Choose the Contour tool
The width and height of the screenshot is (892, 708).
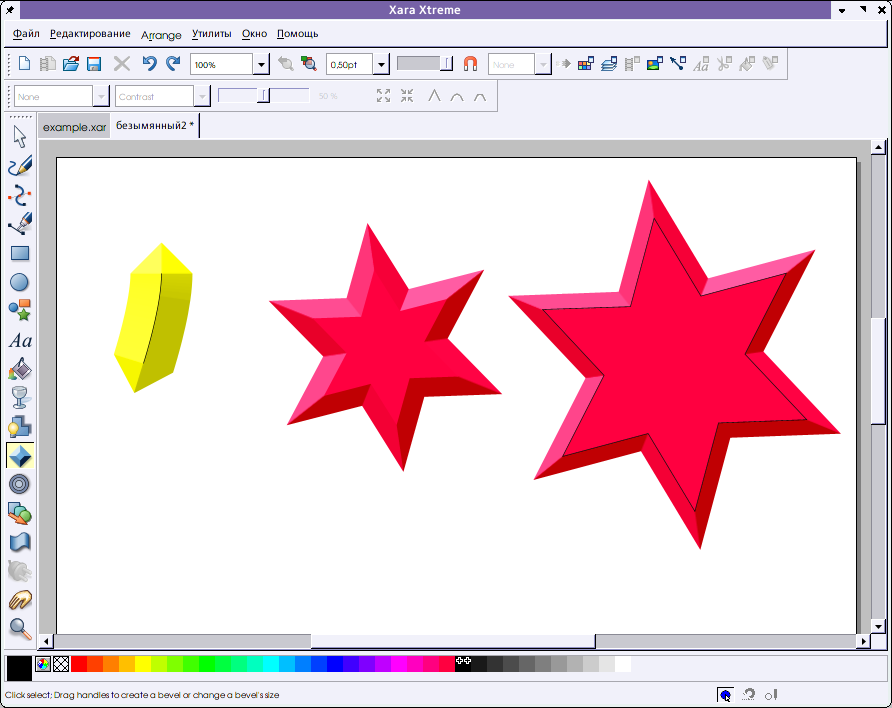(20, 485)
